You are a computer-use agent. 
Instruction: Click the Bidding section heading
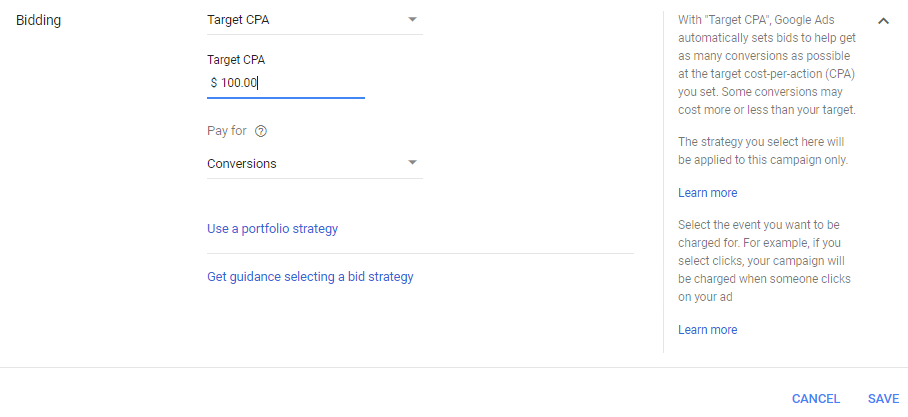pyautogui.click(x=38, y=21)
